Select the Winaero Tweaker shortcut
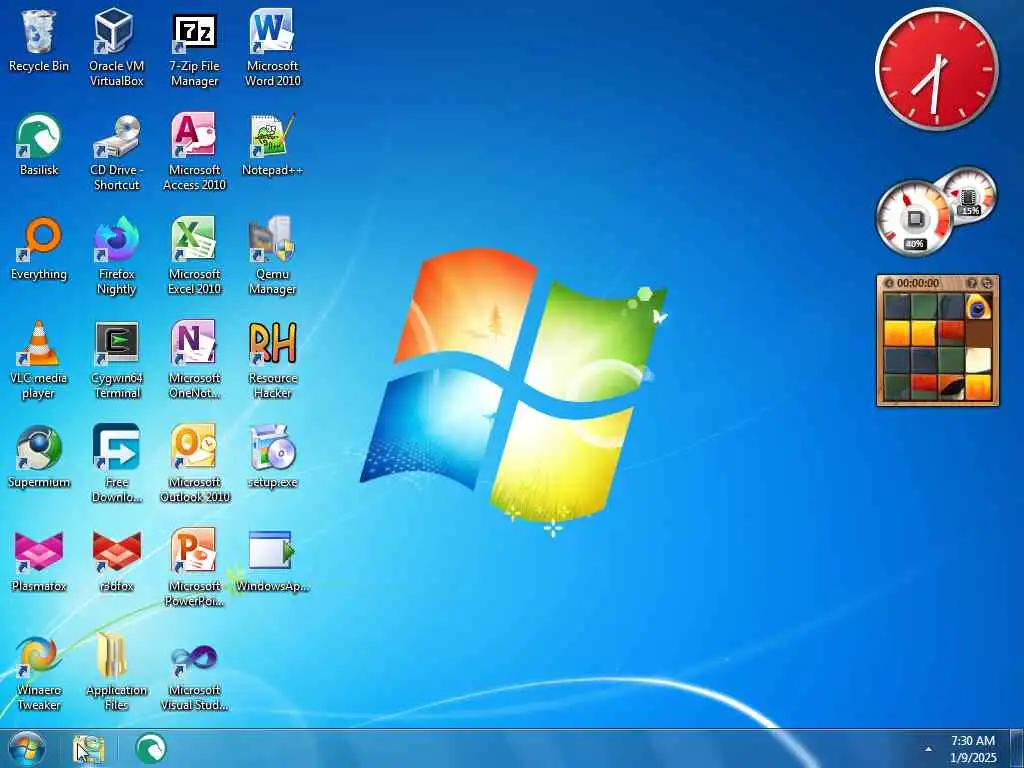 tap(39, 672)
